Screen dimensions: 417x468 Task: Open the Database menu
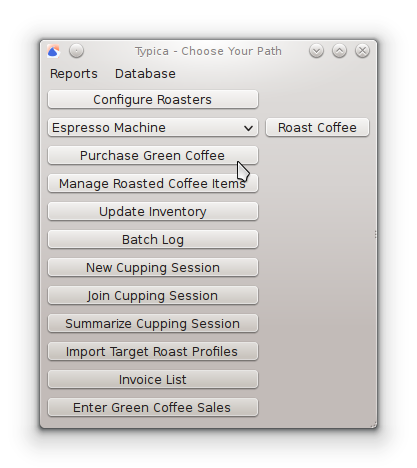click(x=145, y=74)
